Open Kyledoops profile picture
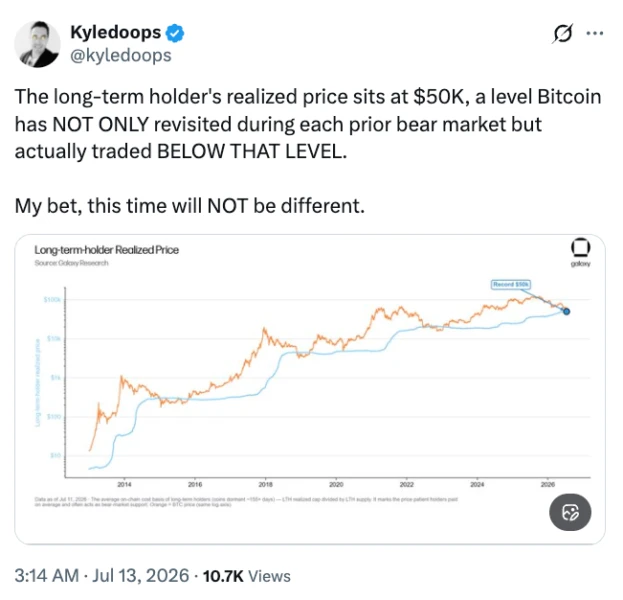623x600 pixels. 37,44
